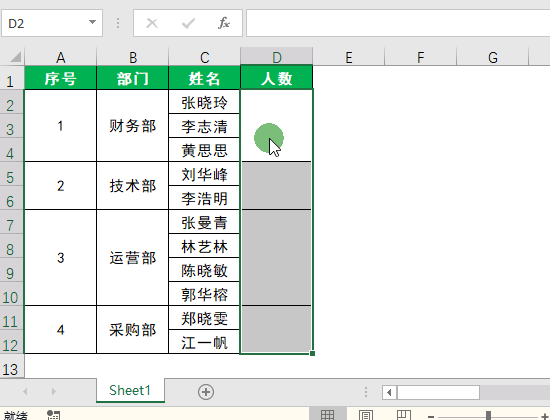The width and height of the screenshot is (550, 420).
Task: Click the horizontal scrollbar thumb
Action: 438,392
